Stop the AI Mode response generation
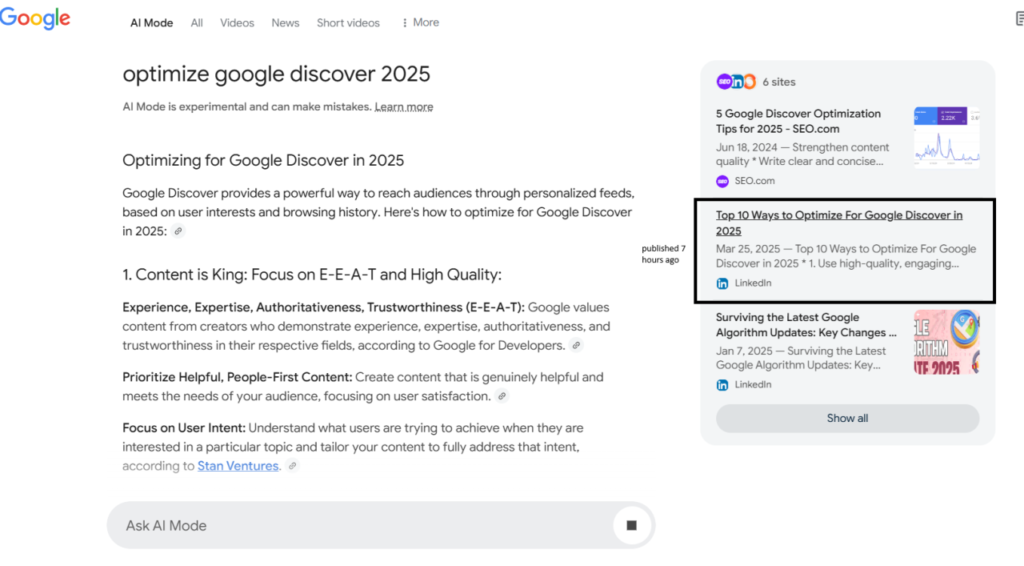The width and height of the screenshot is (1024, 566). point(631,525)
